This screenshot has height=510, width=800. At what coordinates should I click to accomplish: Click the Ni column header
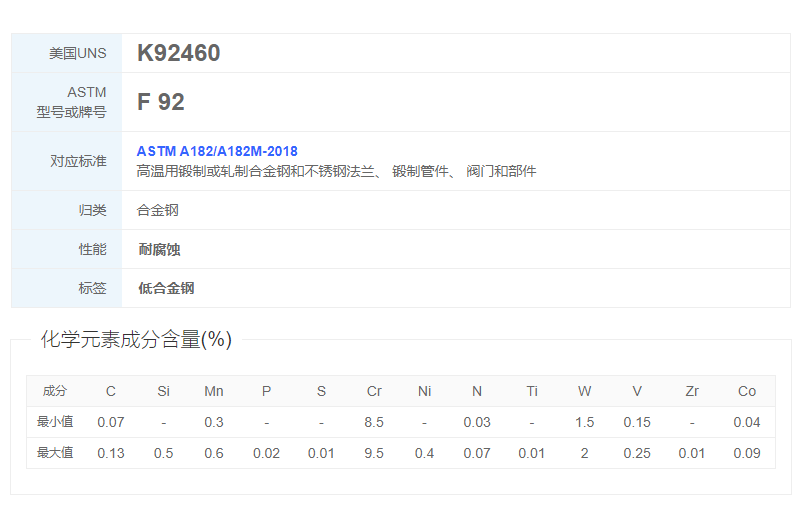click(x=424, y=391)
